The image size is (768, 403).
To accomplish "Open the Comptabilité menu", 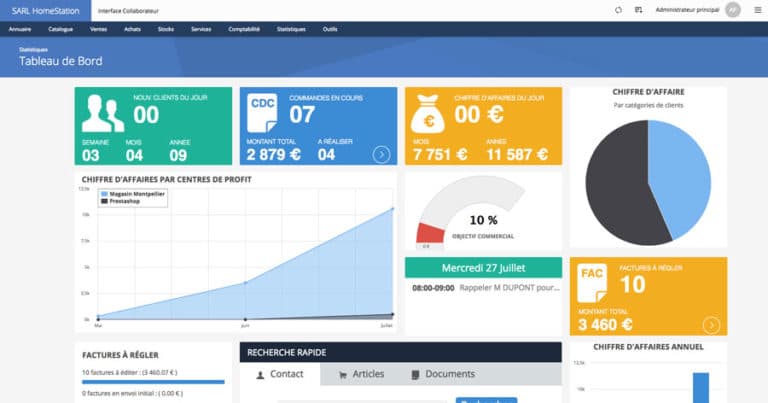I will (244, 29).
